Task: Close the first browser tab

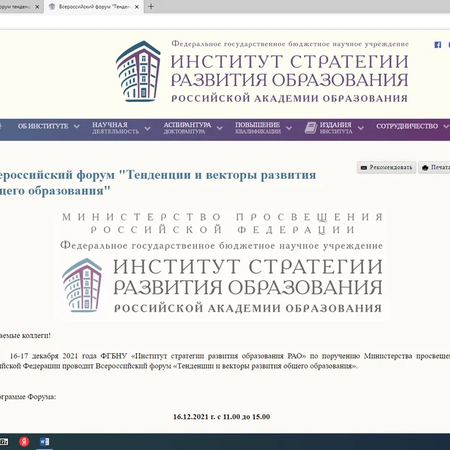Action: (x=37, y=7)
